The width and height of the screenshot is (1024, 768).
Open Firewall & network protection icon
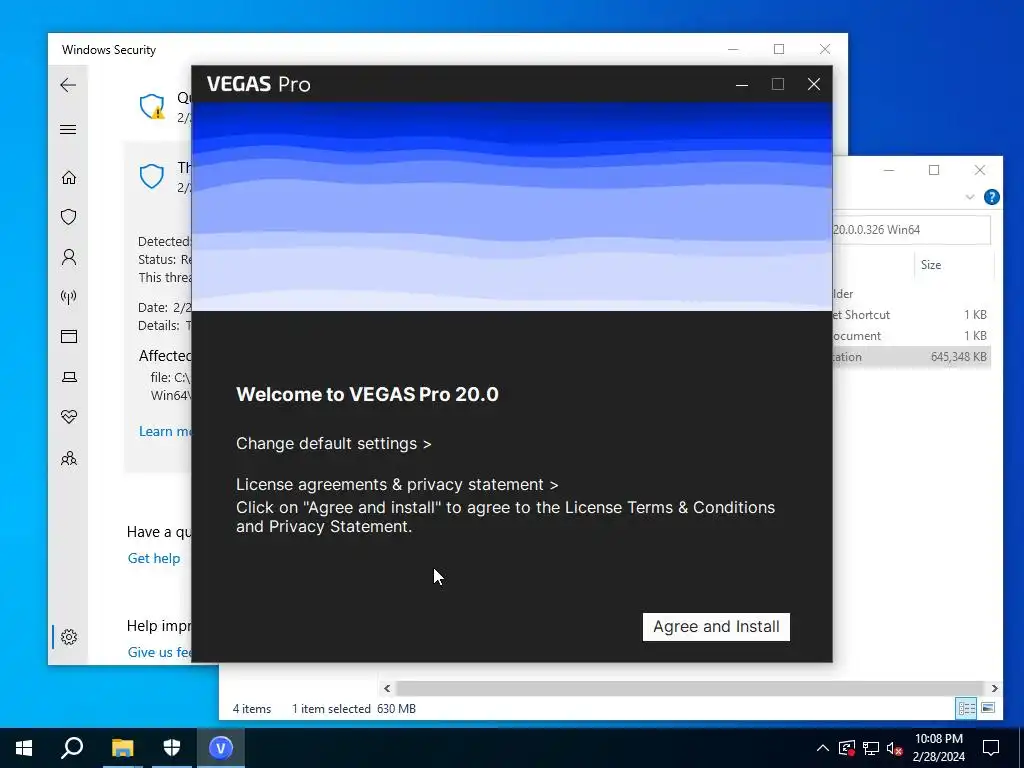(x=69, y=297)
